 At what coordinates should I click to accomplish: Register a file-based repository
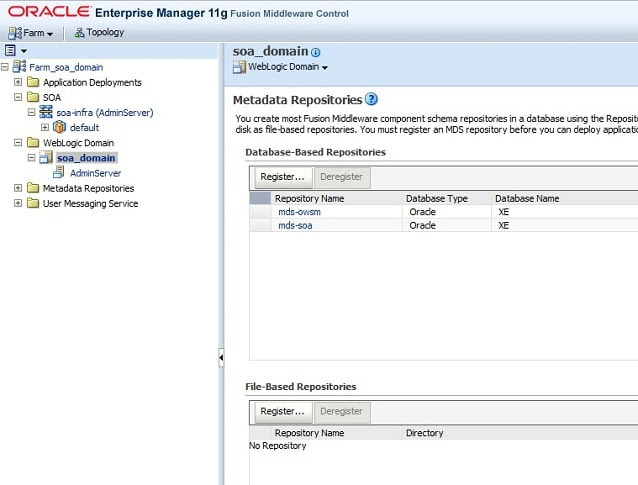click(282, 411)
